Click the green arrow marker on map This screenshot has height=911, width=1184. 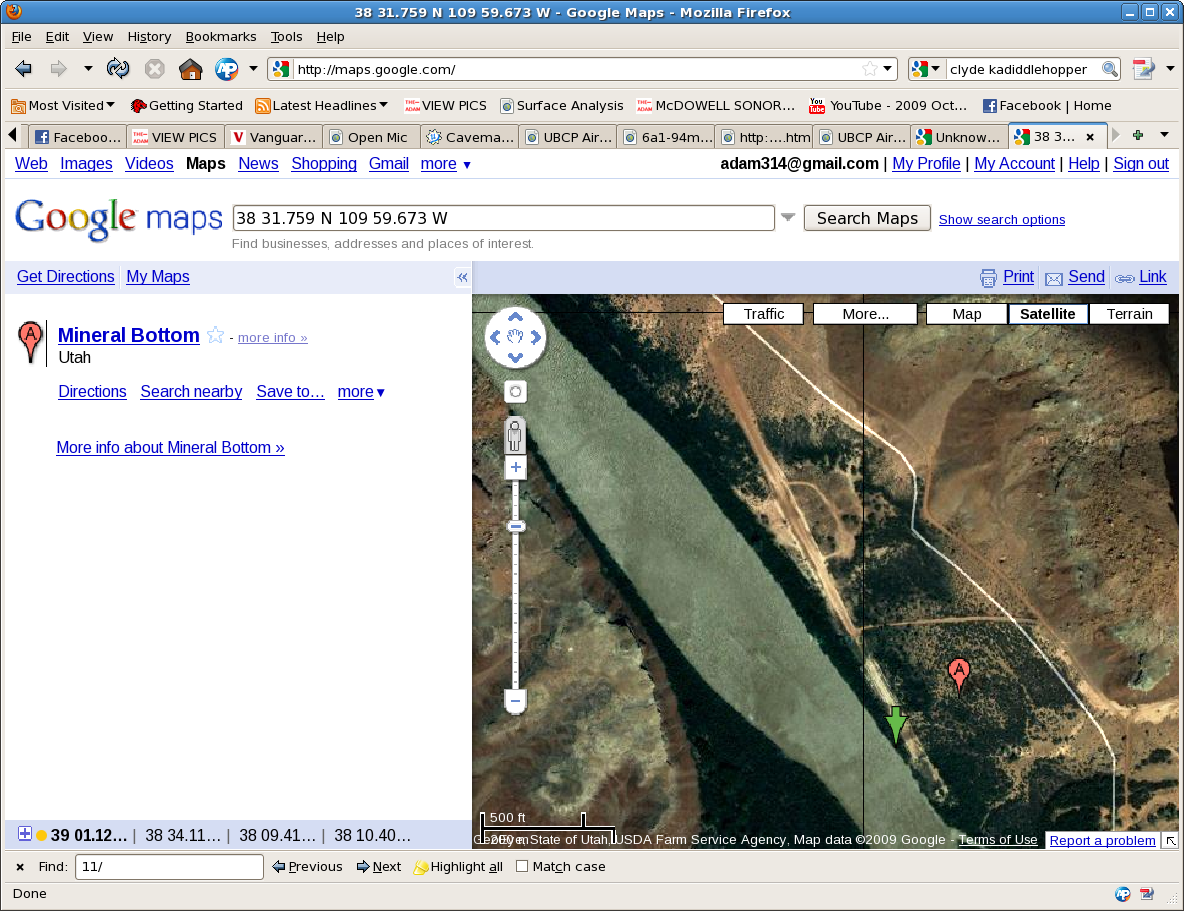pyautogui.click(x=896, y=724)
